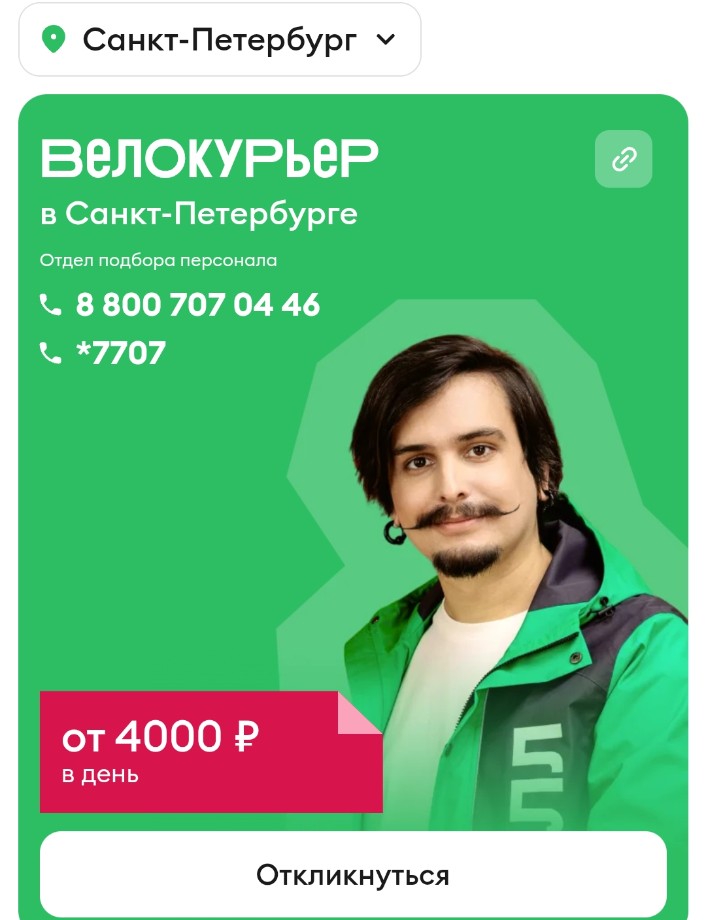Tap the phone icon next to *7707
The height and width of the screenshot is (920, 706).
(50, 353)
